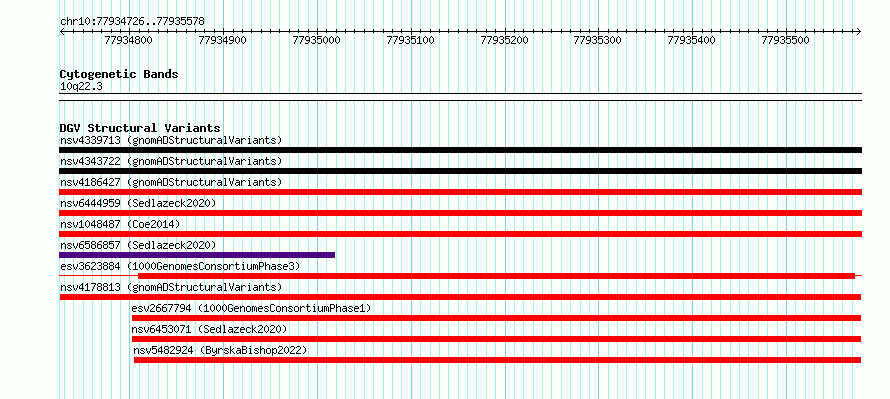Viewport: 890px width, 399px height.
Task: Select the black bar under nsv4339713
Action: point(460,150)
